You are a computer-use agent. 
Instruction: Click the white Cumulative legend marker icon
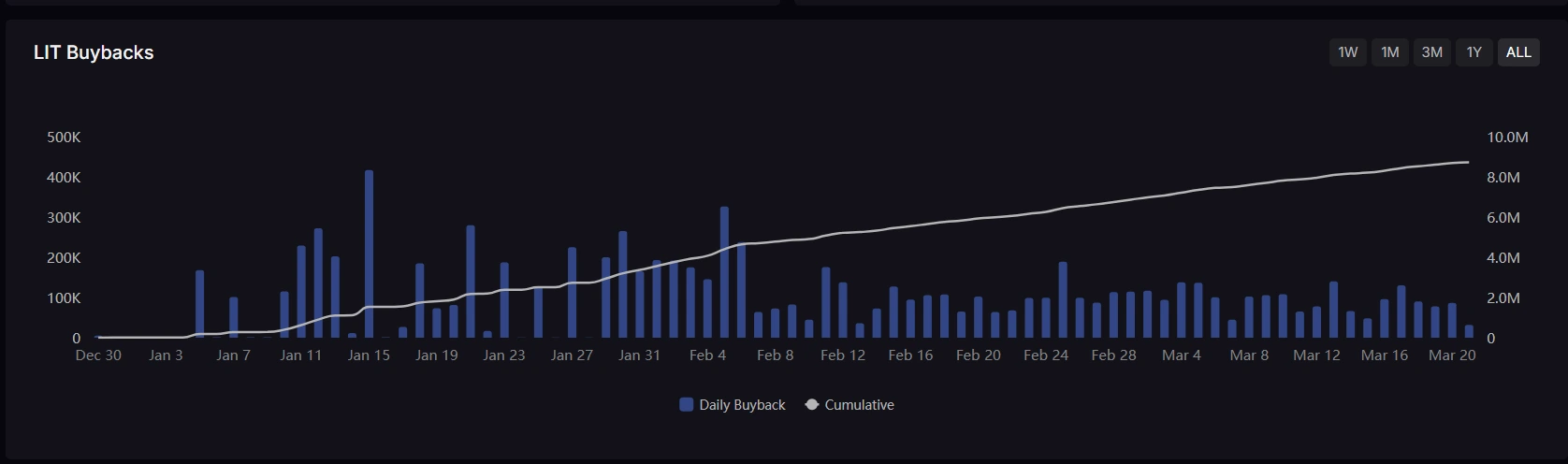point(812,405)
